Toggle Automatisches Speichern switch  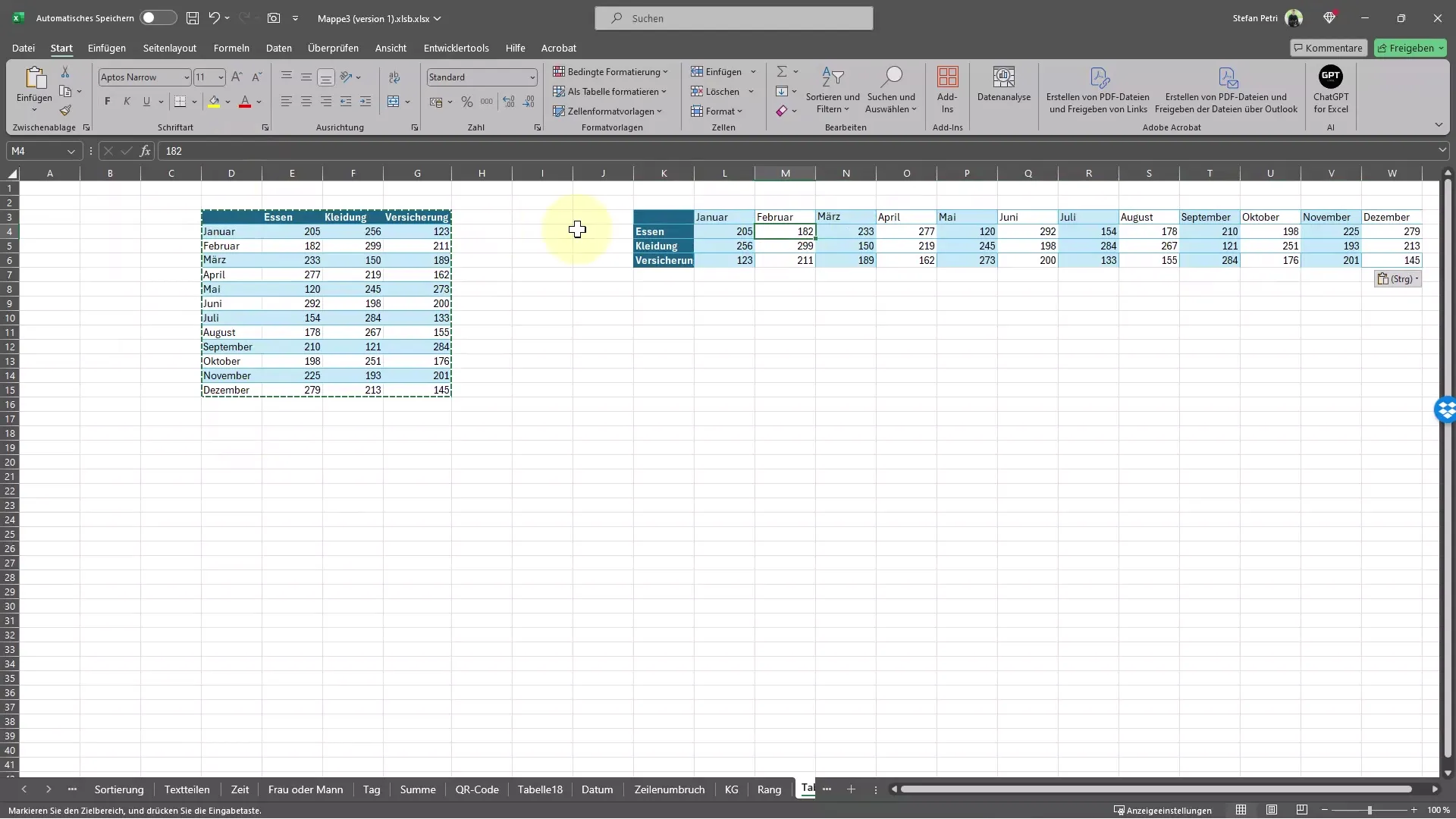click(155, 18)
